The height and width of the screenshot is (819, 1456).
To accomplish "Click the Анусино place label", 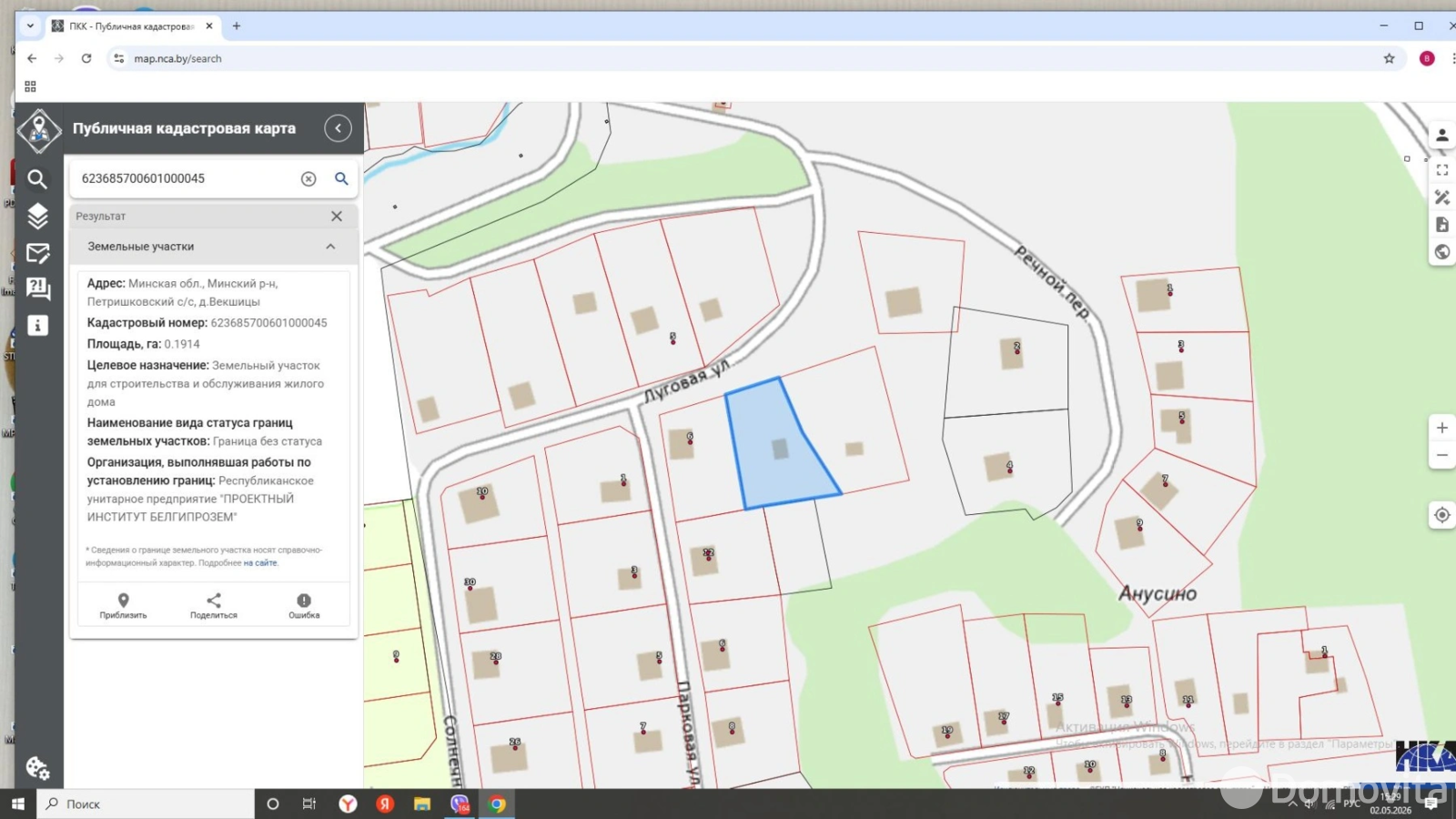I will tap(1157, 593).
